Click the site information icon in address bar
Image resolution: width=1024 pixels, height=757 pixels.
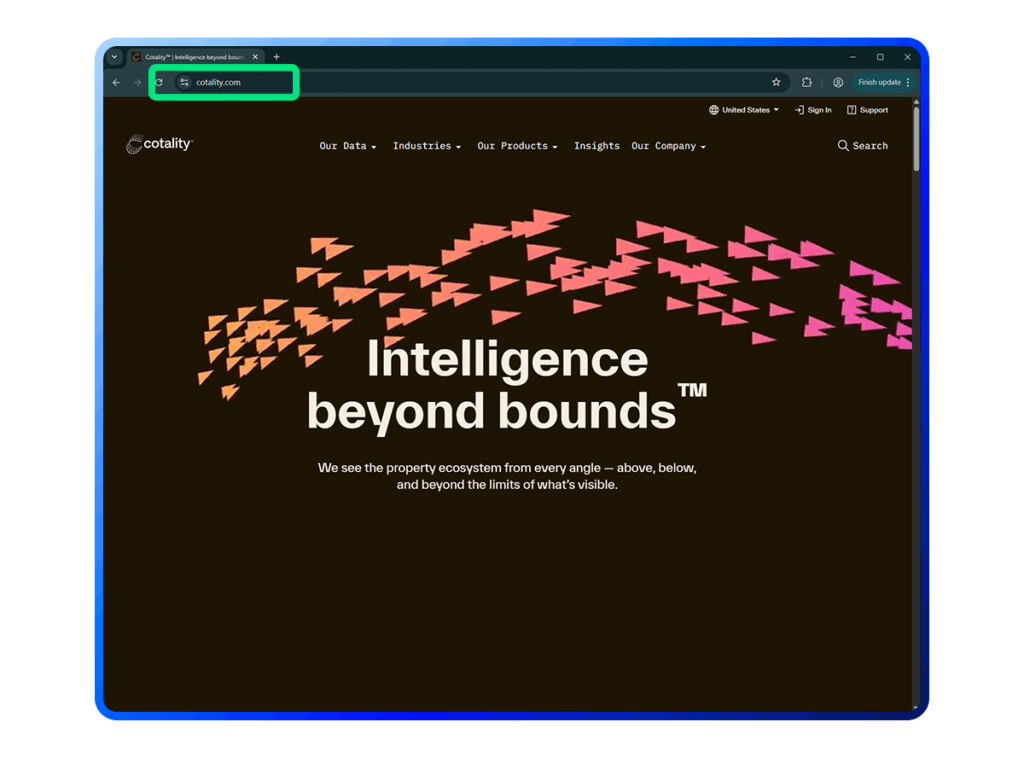point(184,83)
